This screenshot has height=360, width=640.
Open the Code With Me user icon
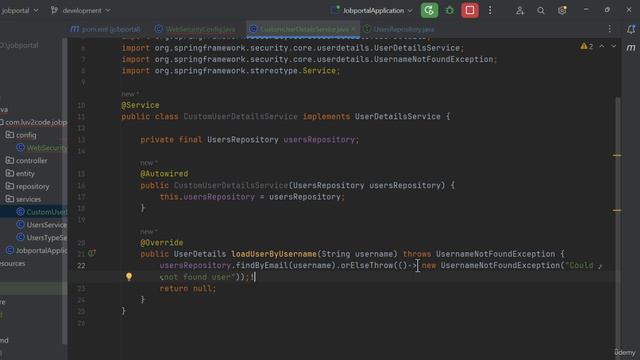coord(520,11)
